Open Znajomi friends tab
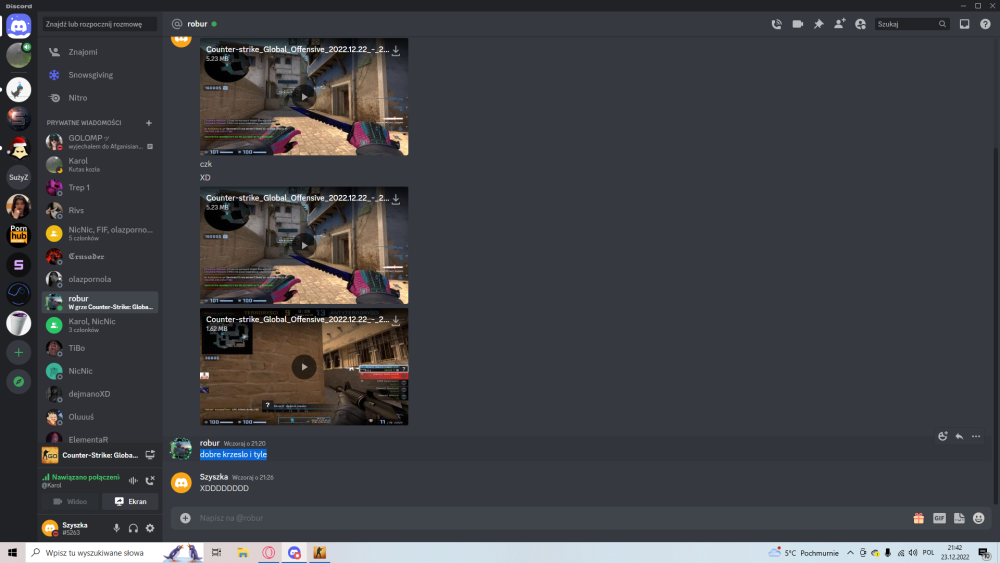Screen dimensions: 1000x563 click(100, 52)
